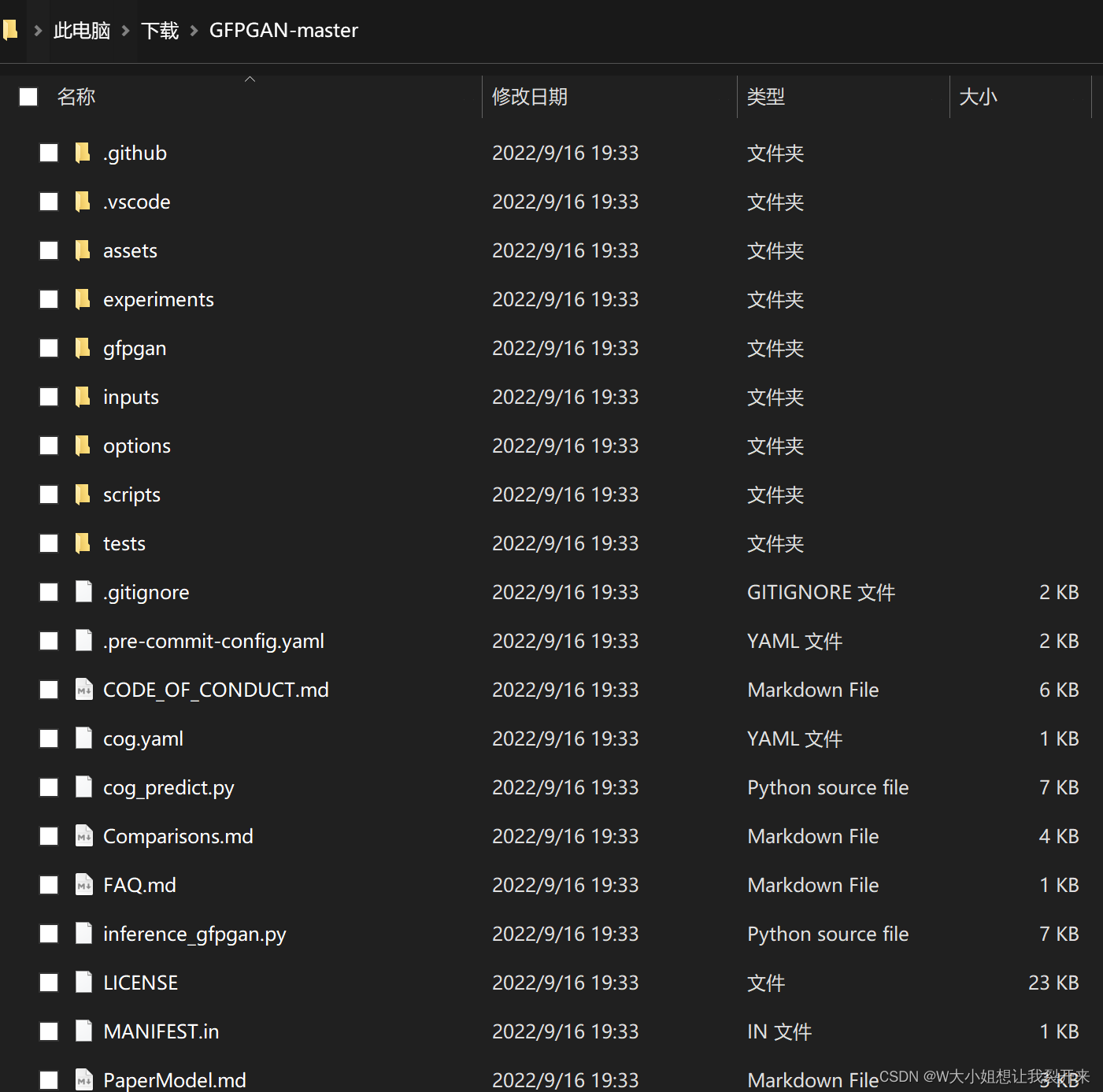
Task: Click the tests folder icon
Action: click(x=83, y=543)
